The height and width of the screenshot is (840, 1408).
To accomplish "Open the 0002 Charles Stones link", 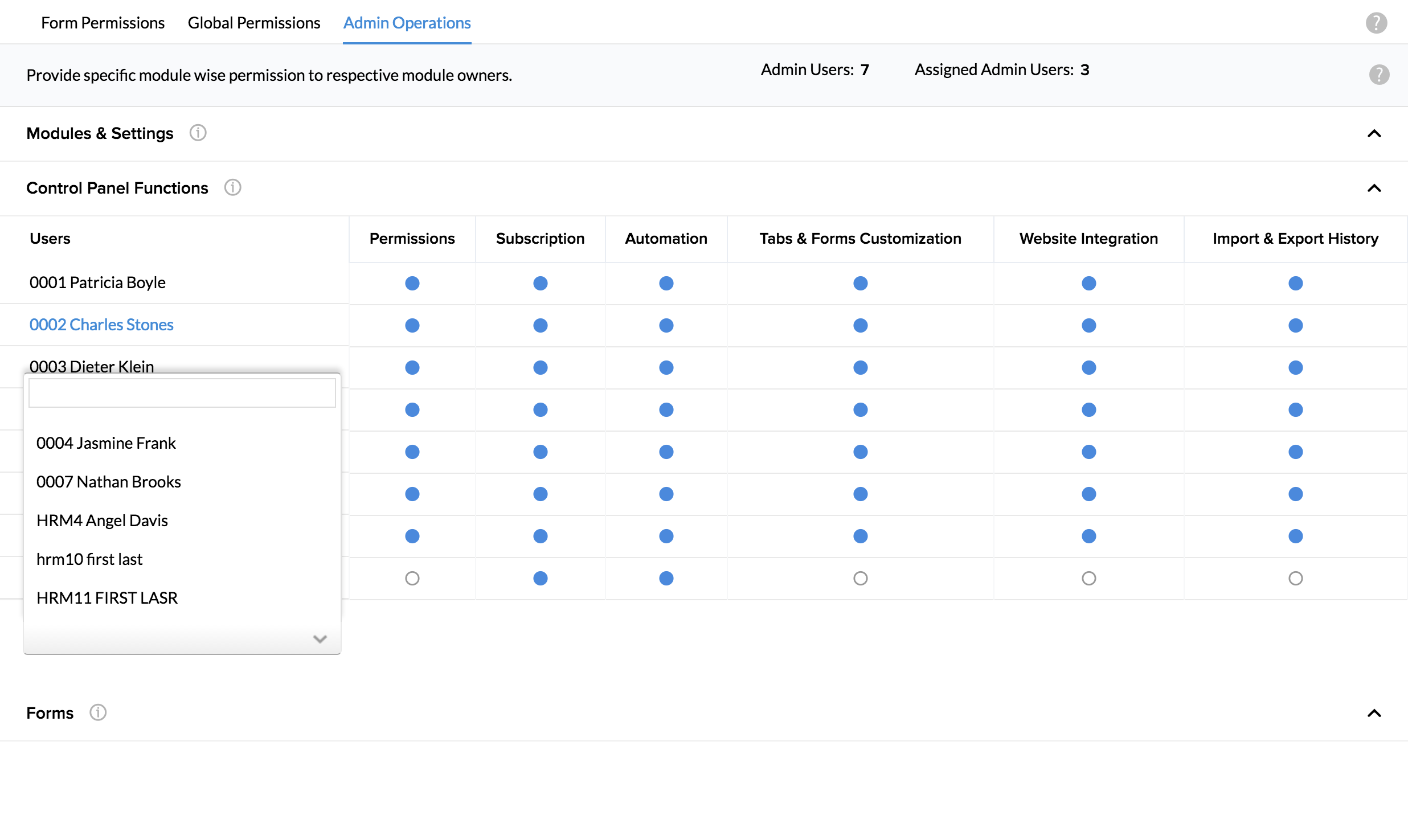I will 101,325.
